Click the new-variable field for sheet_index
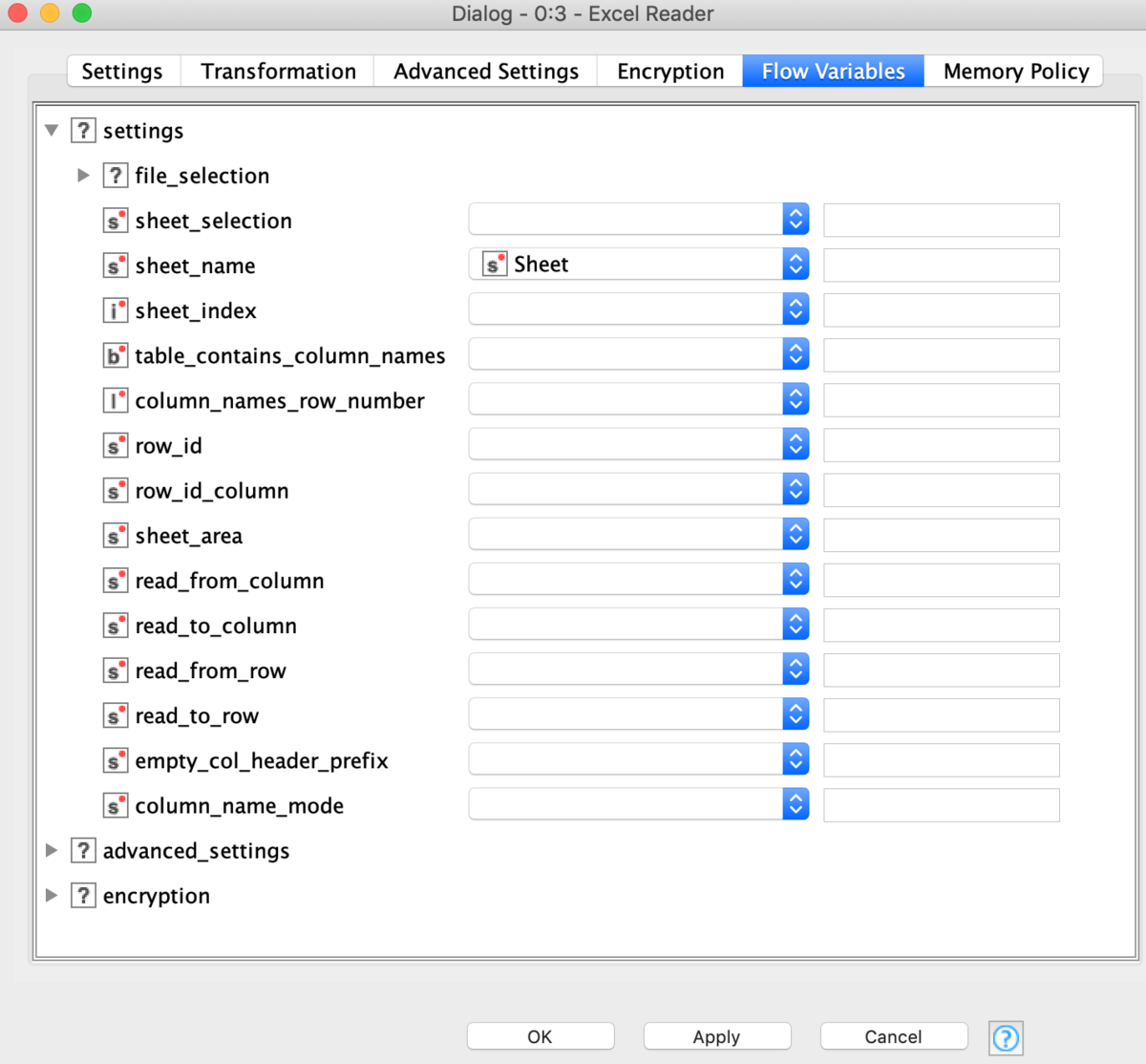 tap(942, 309)
